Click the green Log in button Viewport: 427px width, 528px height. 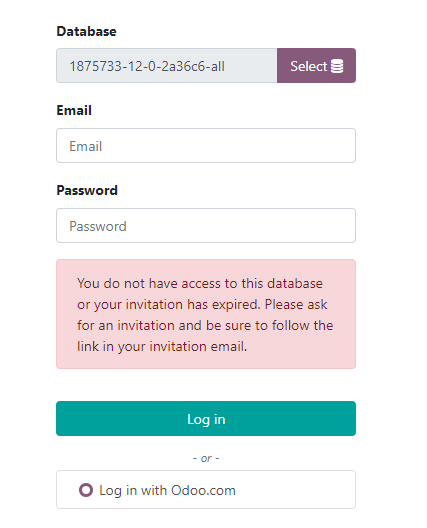pyautogui.click(x=206, y=419)
